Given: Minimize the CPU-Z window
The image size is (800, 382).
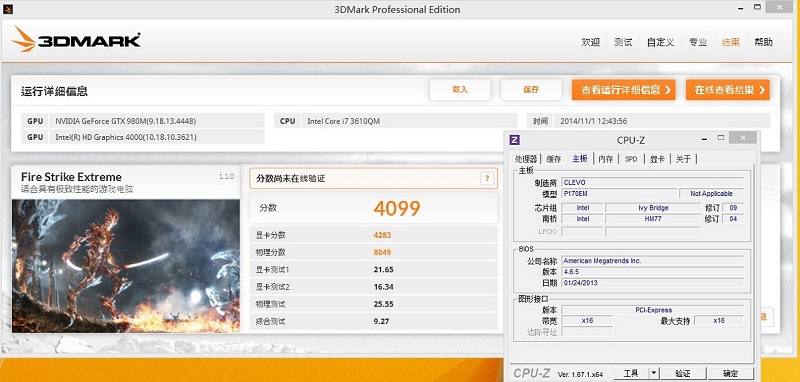Looking at the screenshot, I should [704, 138].
